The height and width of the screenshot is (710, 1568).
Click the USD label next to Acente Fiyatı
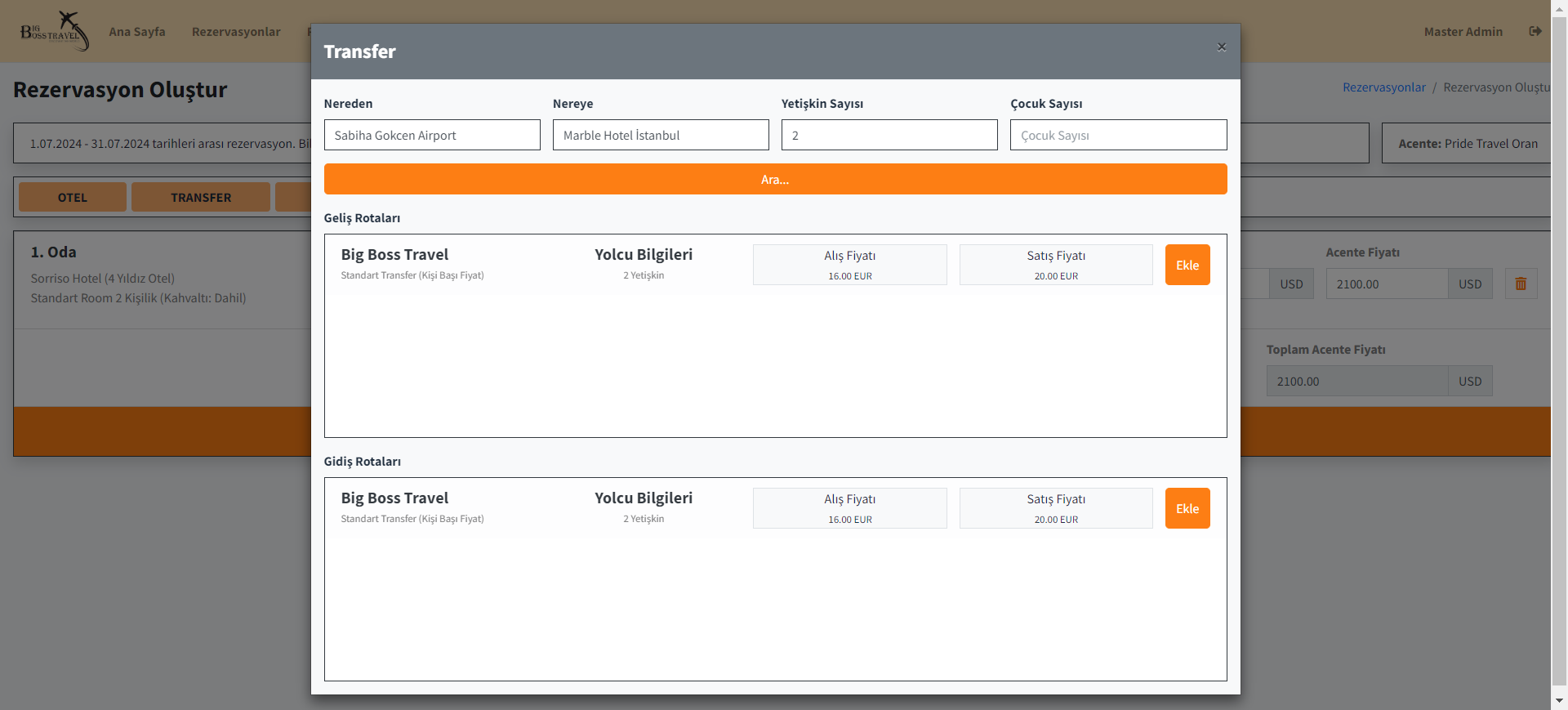[x=1470, y=284]
